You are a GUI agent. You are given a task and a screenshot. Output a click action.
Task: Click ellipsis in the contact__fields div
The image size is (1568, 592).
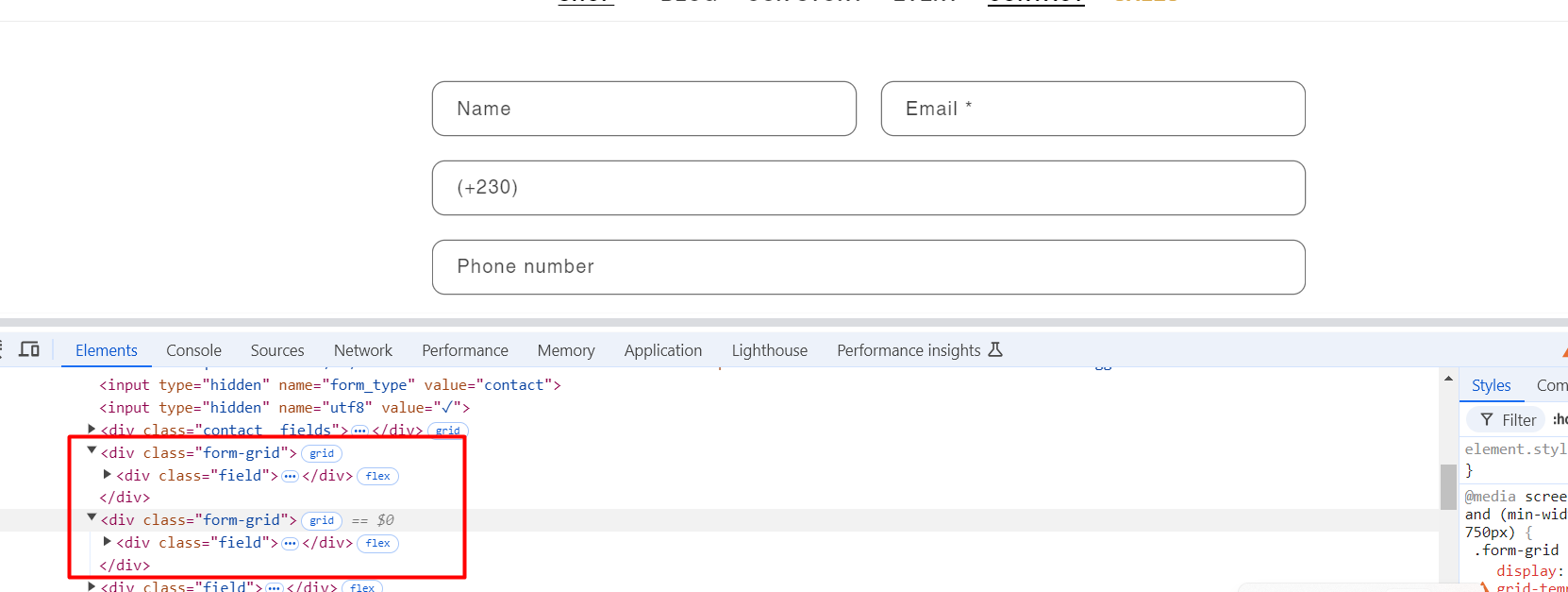359,431
